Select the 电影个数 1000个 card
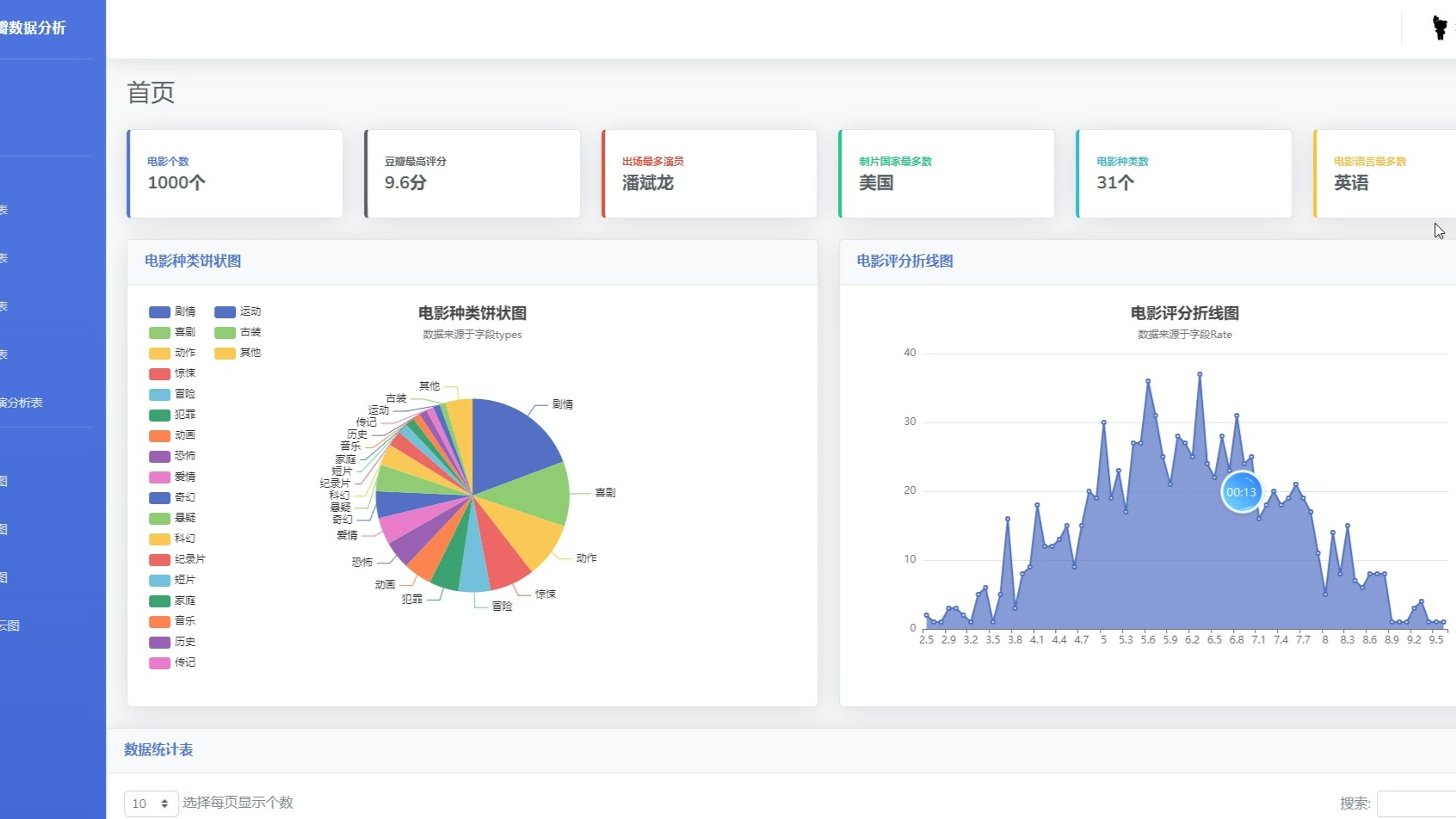 pyautogui.click(x=235, y=174)
